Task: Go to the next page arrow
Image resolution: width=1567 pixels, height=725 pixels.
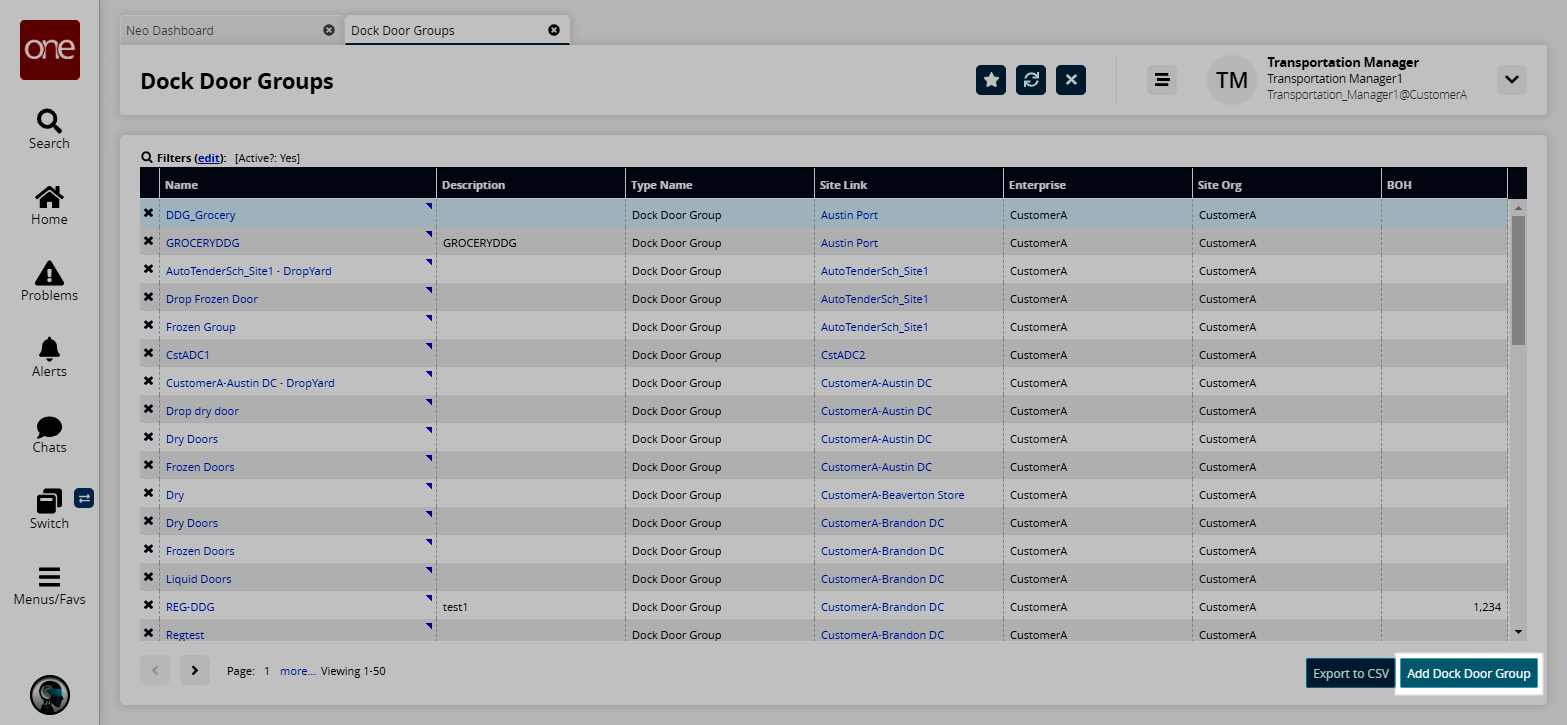Action: tap(195, 671)
